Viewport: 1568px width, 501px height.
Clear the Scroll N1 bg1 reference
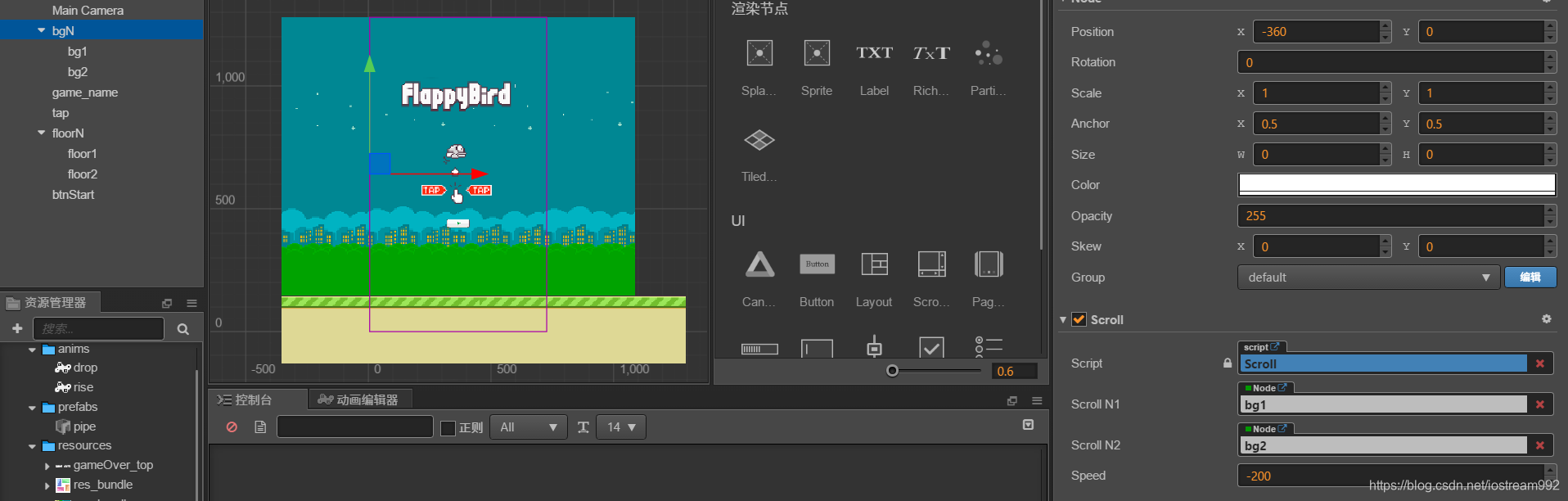pyautogui.click(x=1540, y=404)
